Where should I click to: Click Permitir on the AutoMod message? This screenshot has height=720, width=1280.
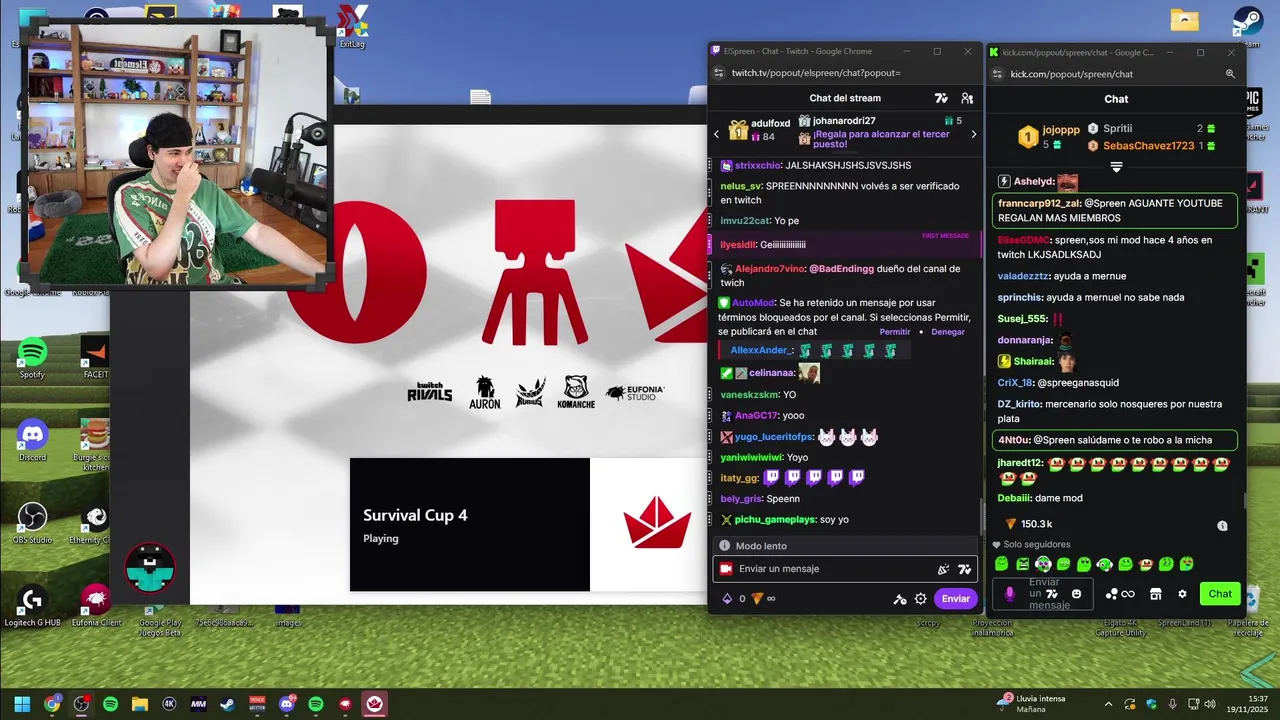click(x=895, y=331)
